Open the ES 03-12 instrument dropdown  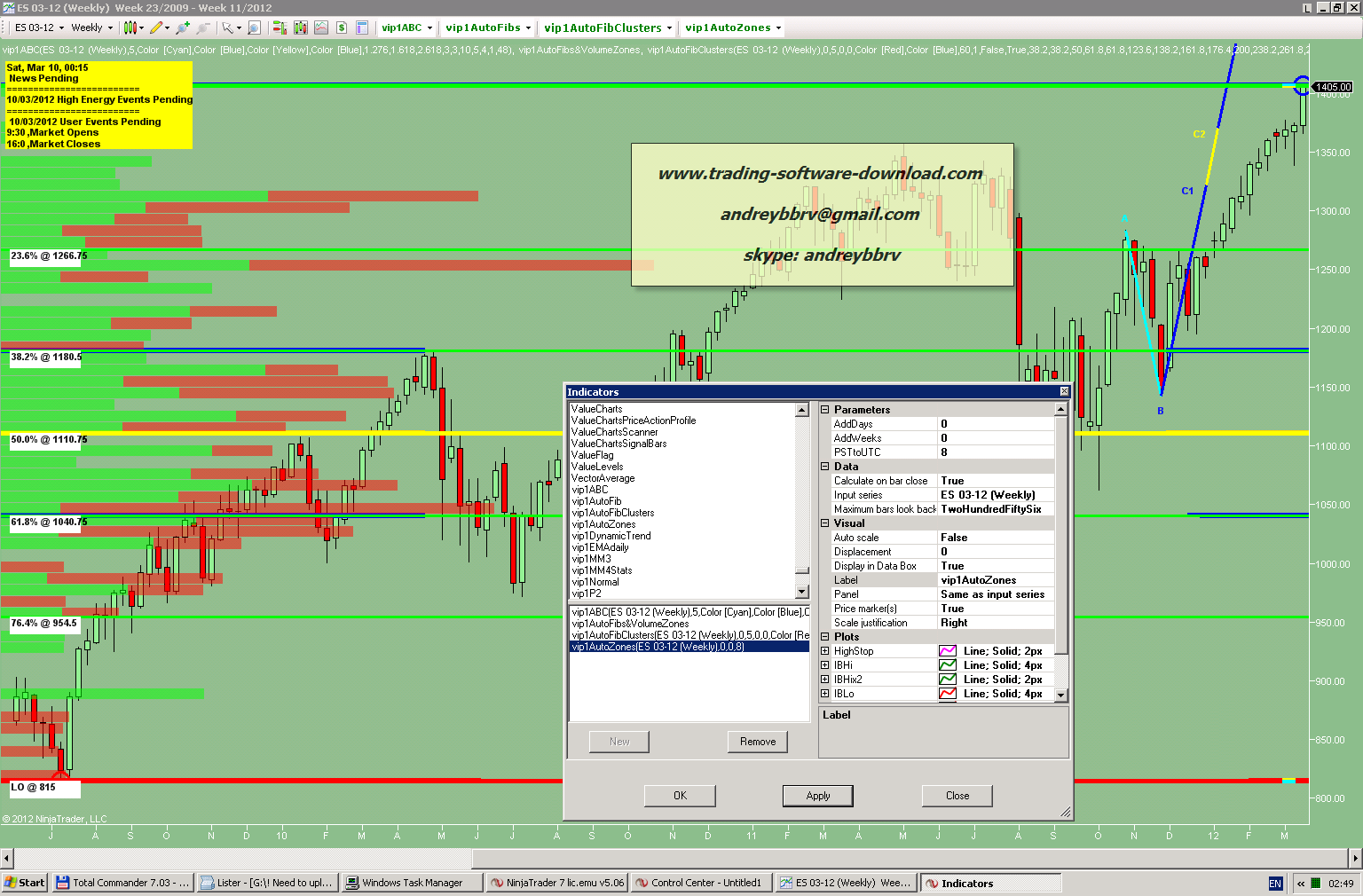[39, 28]
